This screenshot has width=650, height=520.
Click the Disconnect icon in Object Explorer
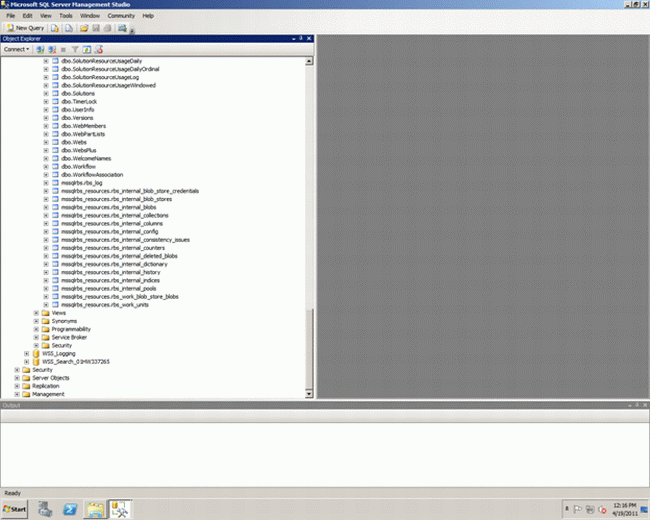click(52, 49)
